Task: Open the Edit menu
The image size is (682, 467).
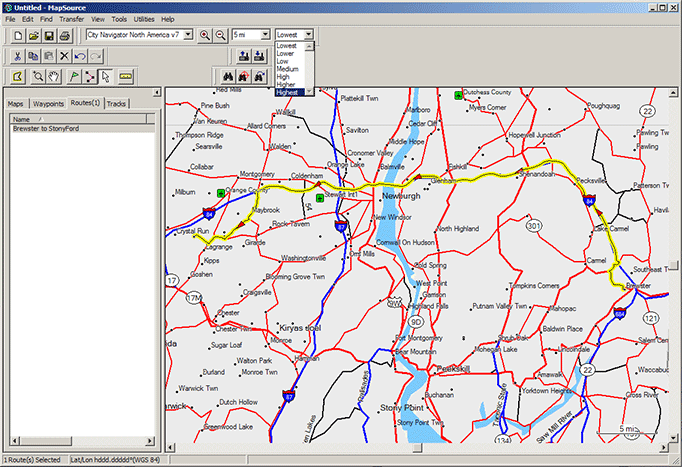Action: [28, 19]
